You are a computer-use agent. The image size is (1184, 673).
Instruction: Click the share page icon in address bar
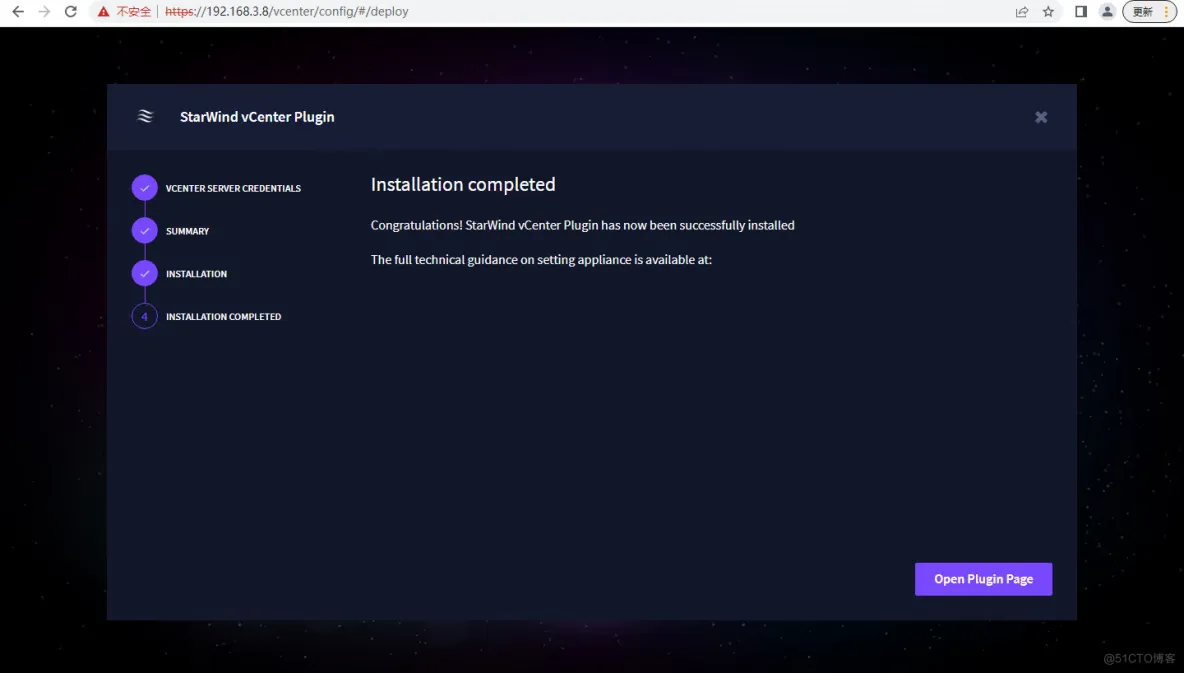[1022, 11]
